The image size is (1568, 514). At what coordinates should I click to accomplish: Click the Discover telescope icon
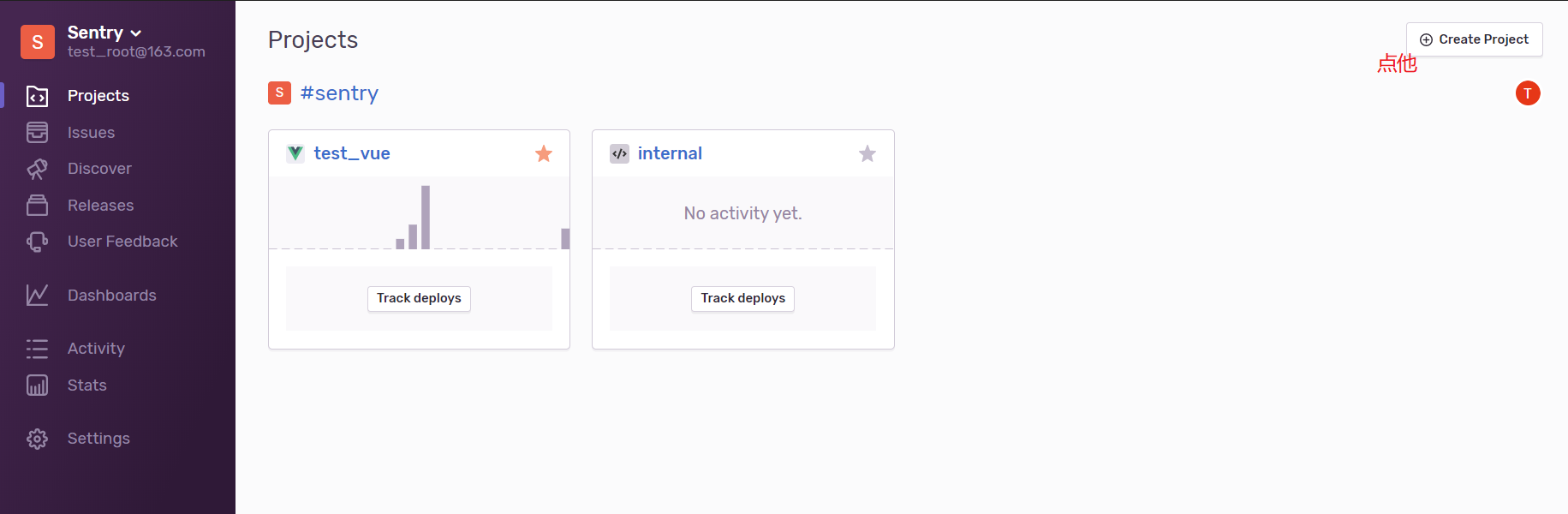37,169
